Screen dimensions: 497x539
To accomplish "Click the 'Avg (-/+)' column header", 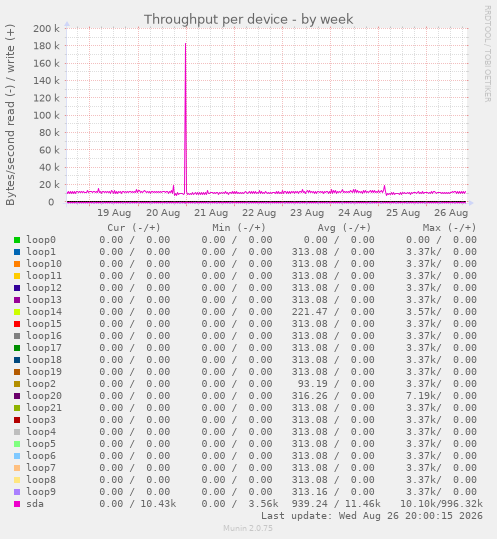I will [344, 228].
